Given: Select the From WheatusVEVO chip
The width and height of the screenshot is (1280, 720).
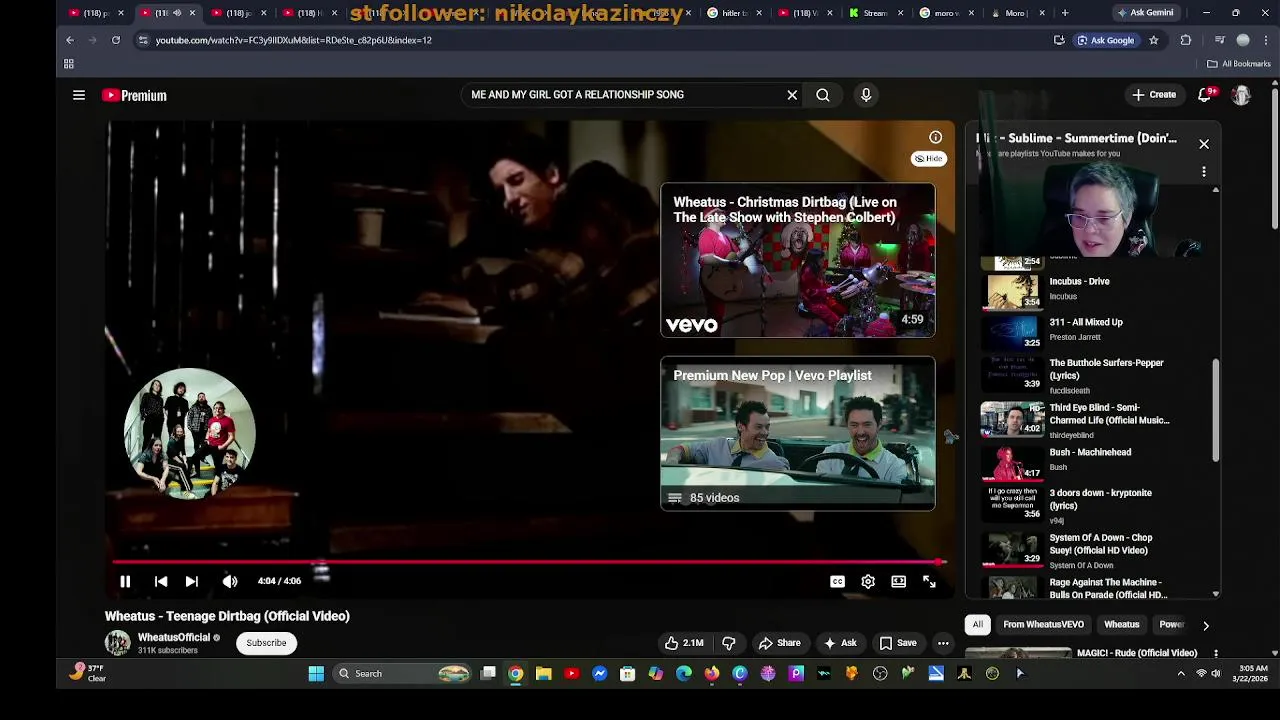Looking at the screenshot, I should point(1043,625).
